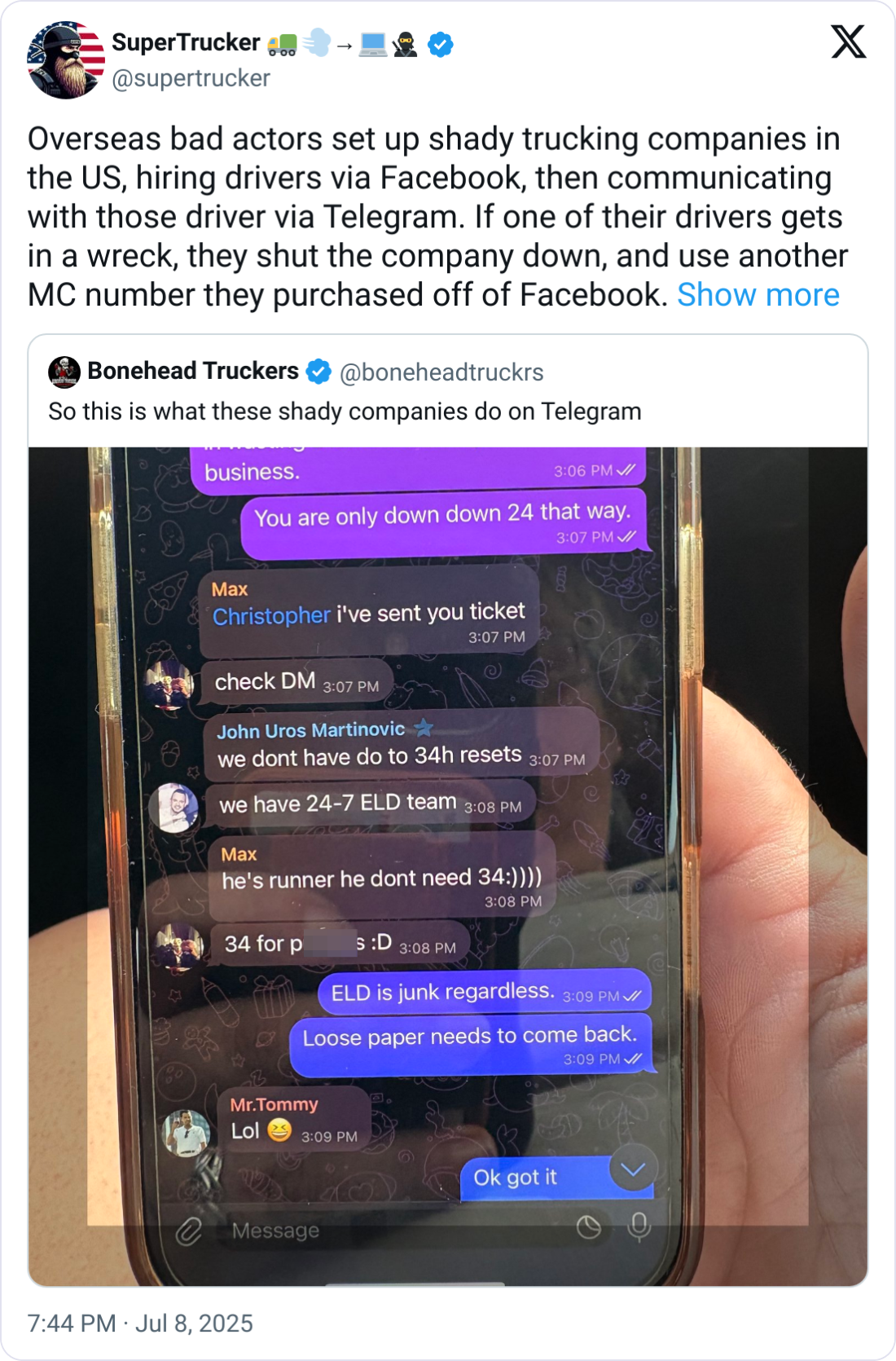This screenshot has width=896, height=1361.
Task: Open Bonehead Truckers small avatar
Action: (x=64, y=372)
